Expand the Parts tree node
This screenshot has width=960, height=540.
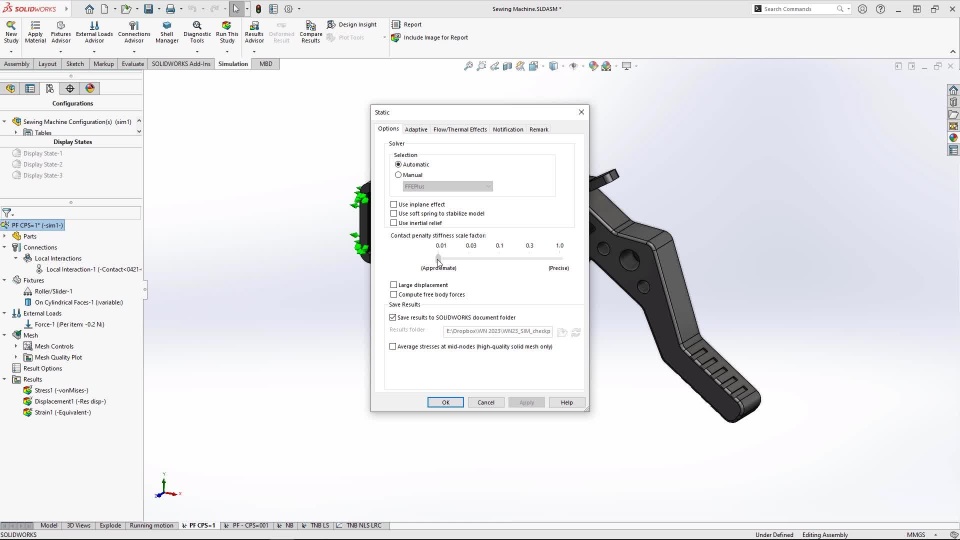tap(5, 236)
